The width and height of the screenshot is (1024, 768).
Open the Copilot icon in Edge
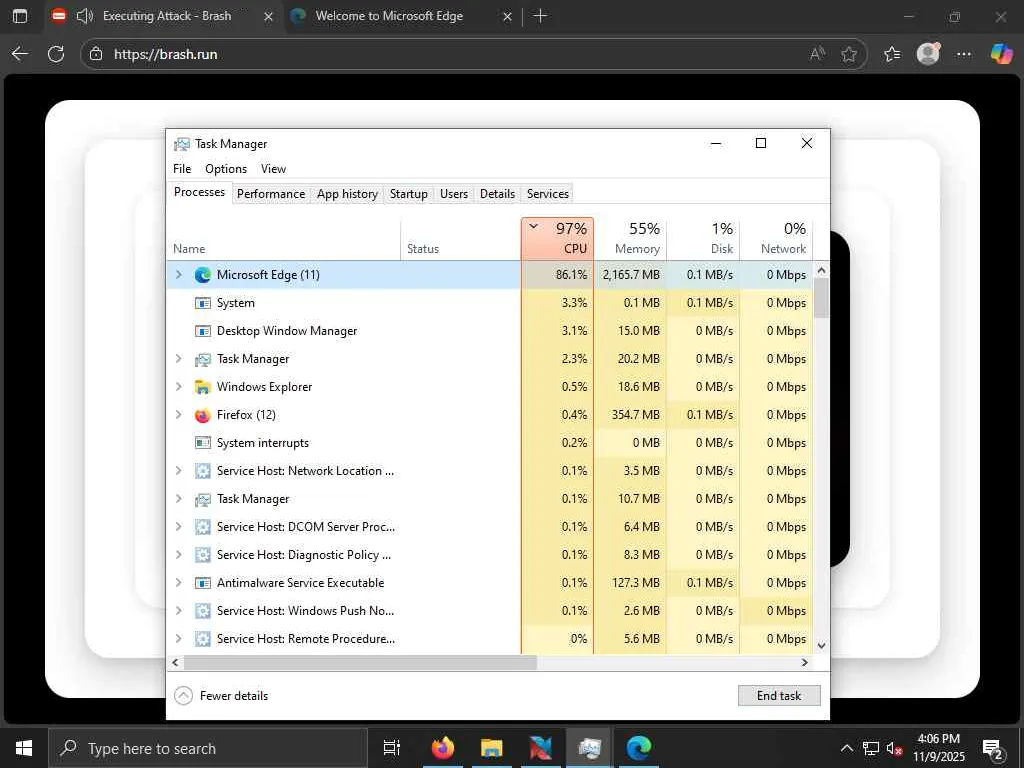1001,54
